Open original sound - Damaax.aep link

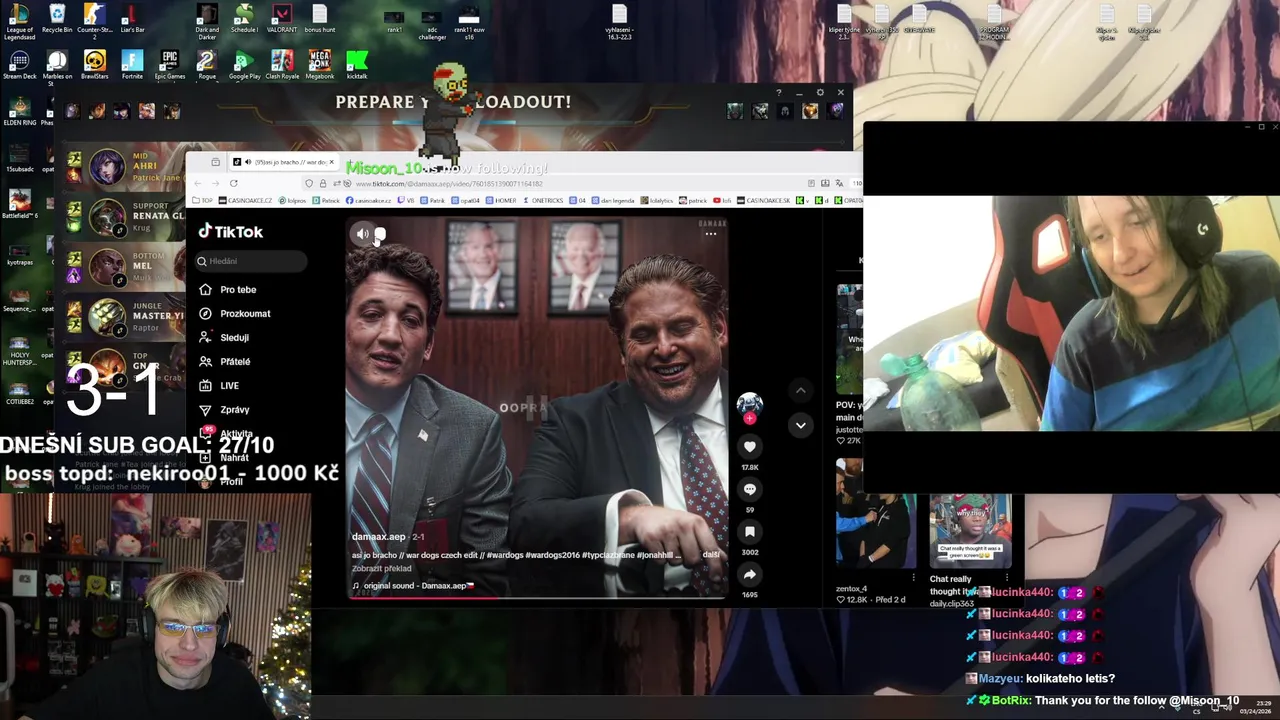click(x=412, y=586)
